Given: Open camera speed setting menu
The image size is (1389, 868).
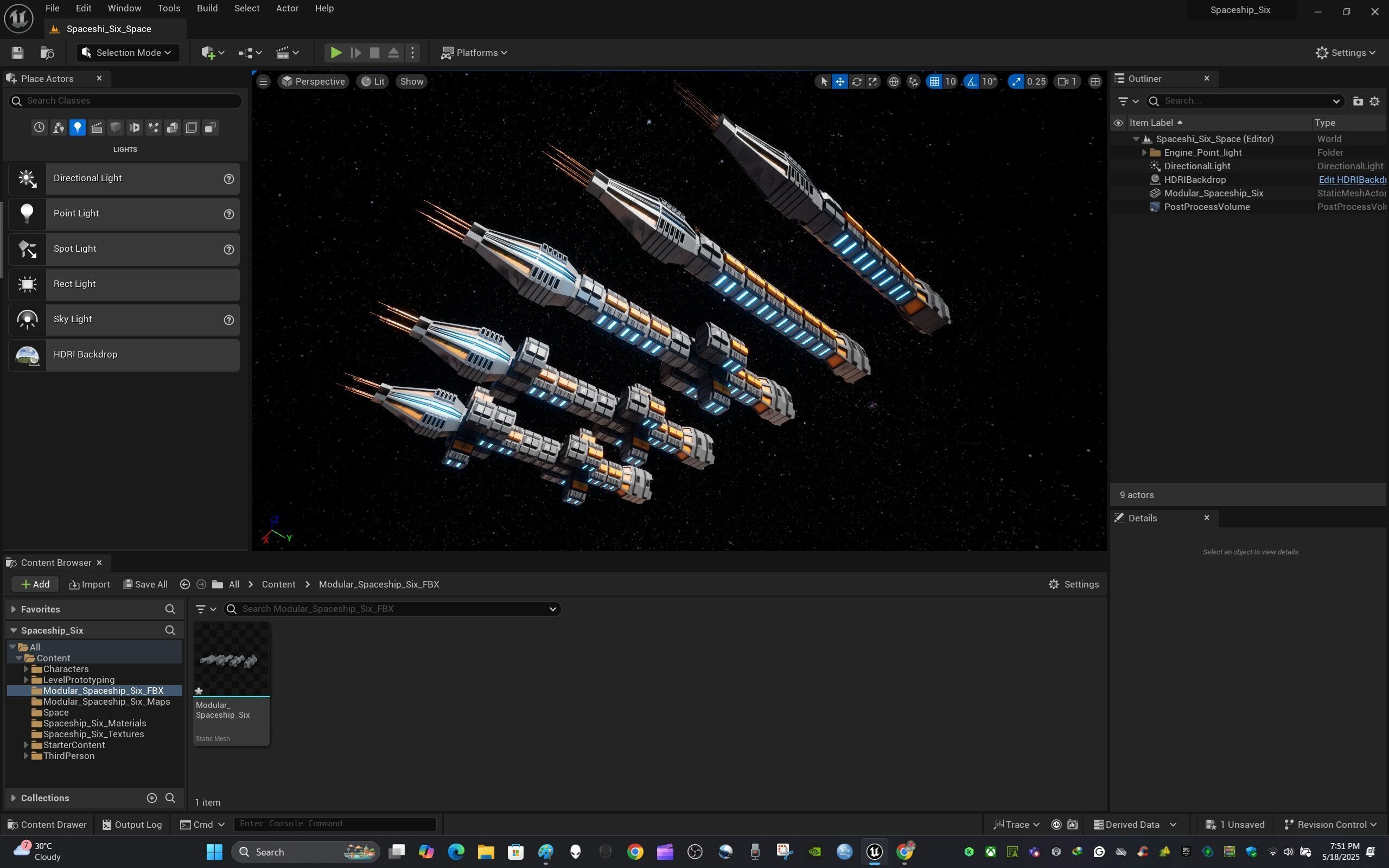Looking at the screenshot, I should point(1067,81).
